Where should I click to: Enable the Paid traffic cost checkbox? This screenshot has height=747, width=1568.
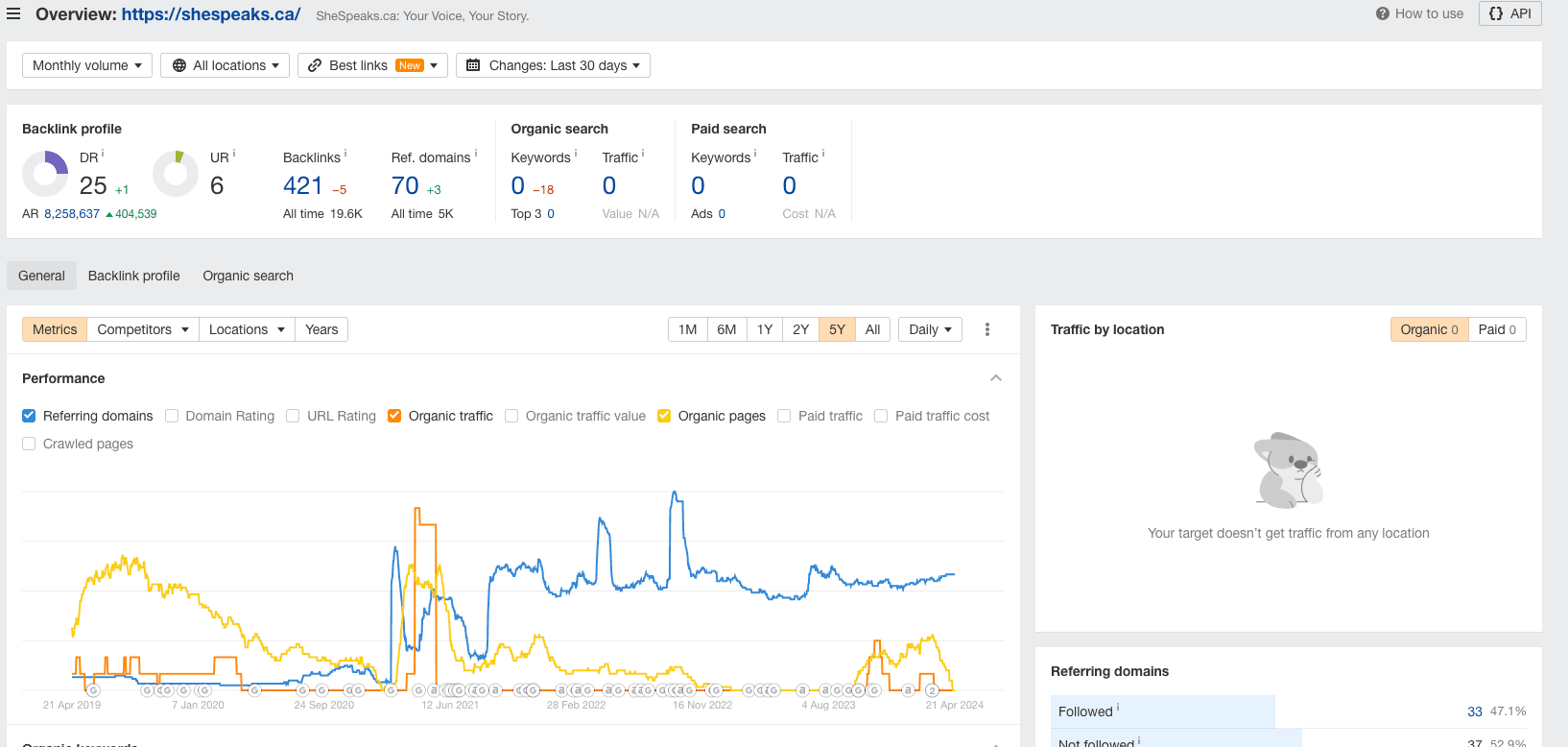(x=881, y=416)
